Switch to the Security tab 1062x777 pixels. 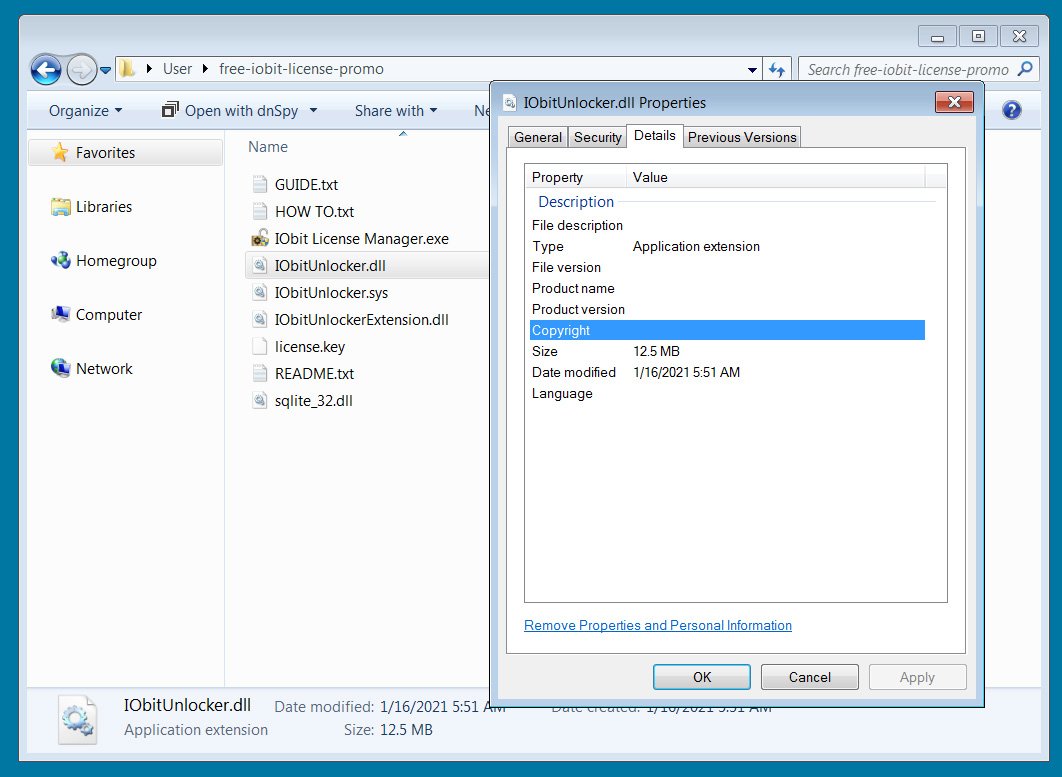click(x=597, y=137)
